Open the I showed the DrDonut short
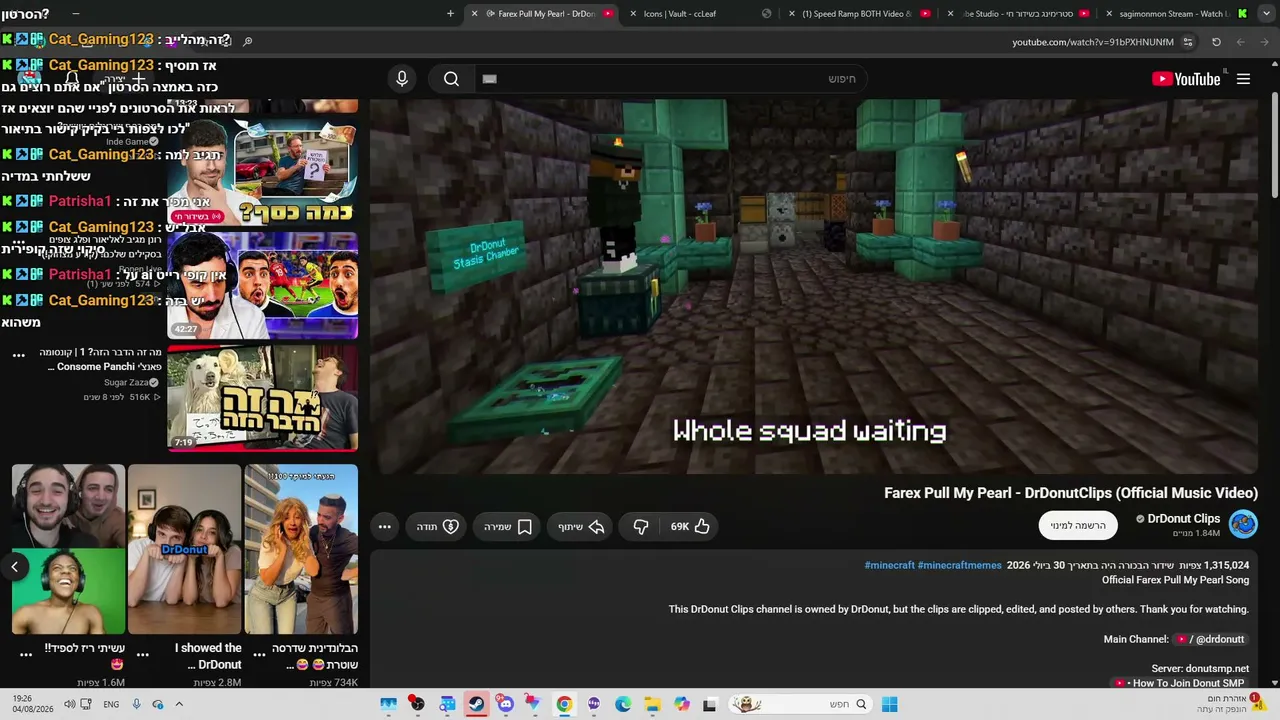This screenshot has height=720, width=1280. [x=185, y=549]
